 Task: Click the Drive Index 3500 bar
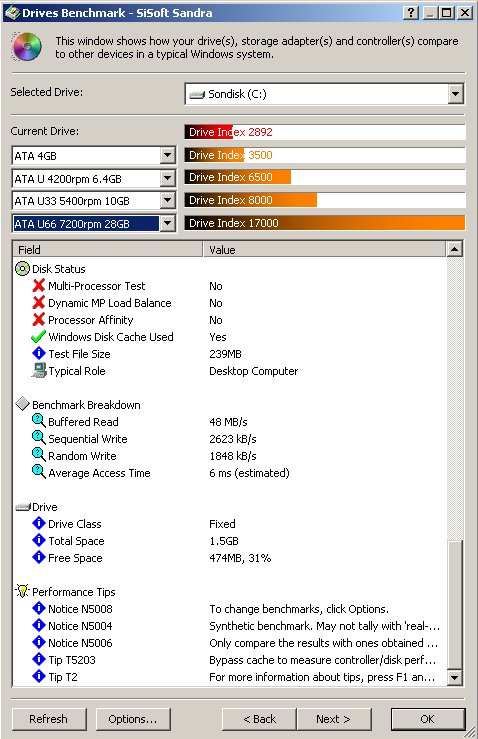click(325, 155)
